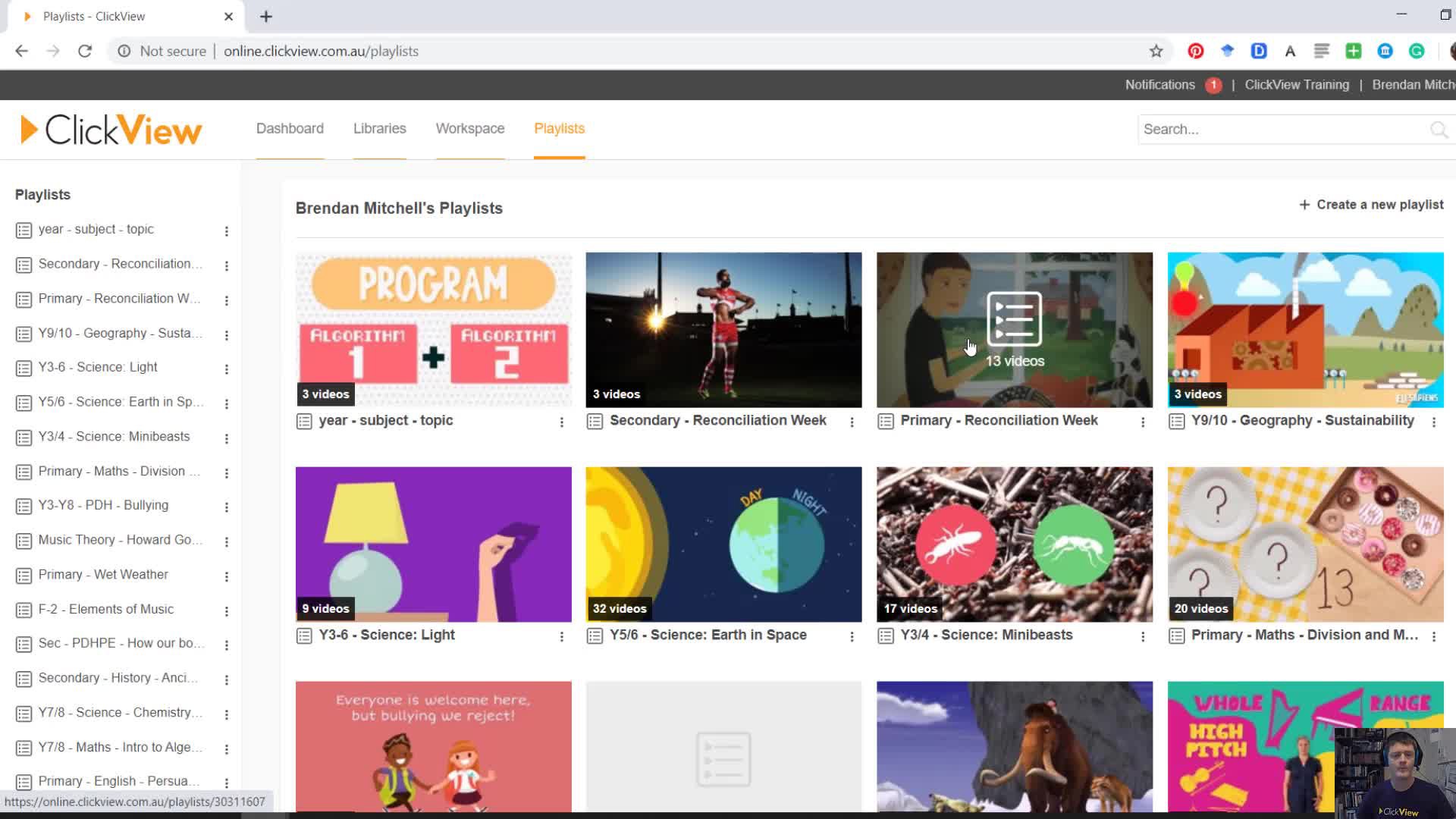Bookmark this page with star icon
Viewport: 1456px width, 819px height.
click(x=1156, y=51)
